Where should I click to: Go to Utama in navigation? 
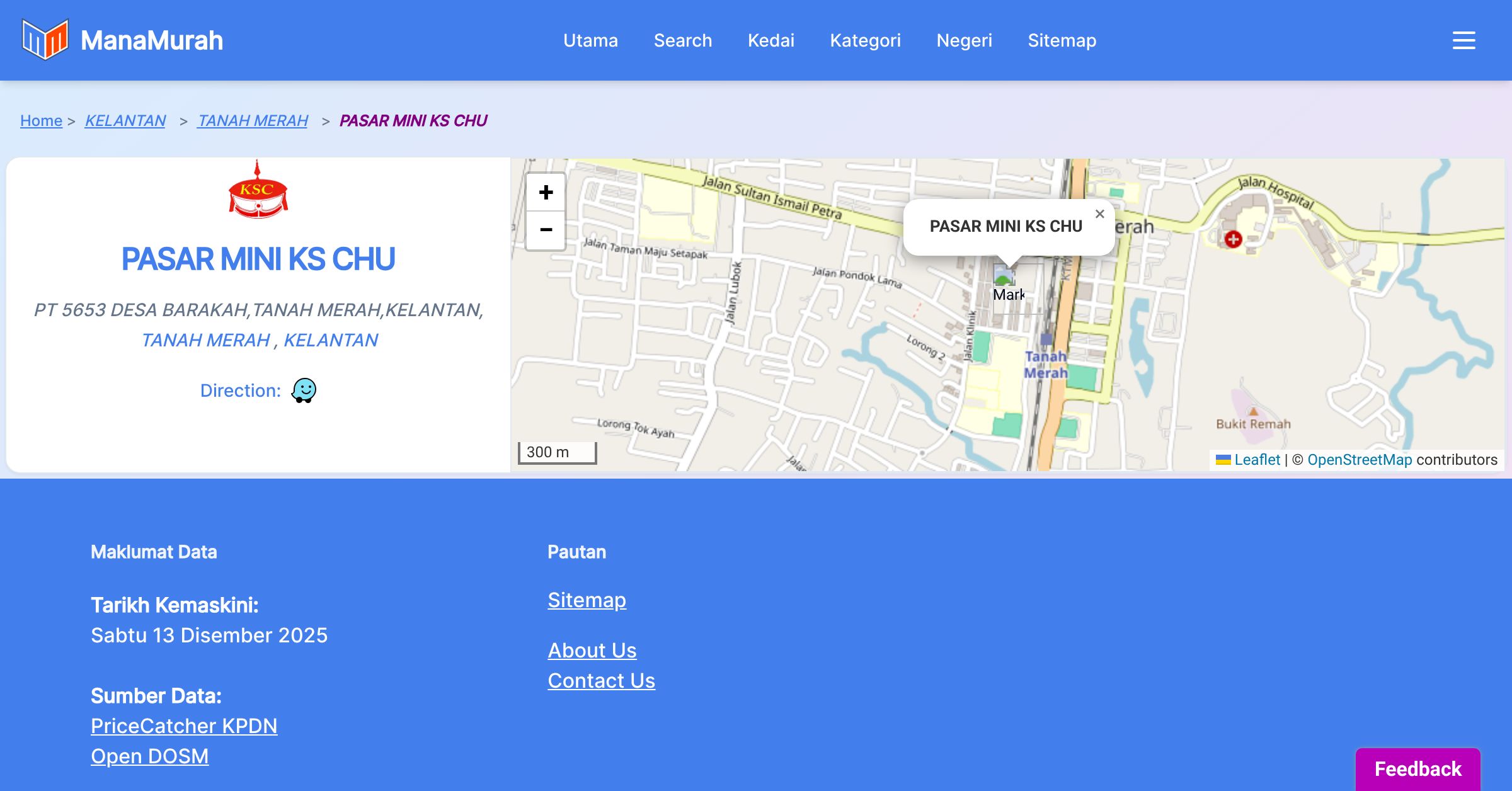tap(590, 40)
